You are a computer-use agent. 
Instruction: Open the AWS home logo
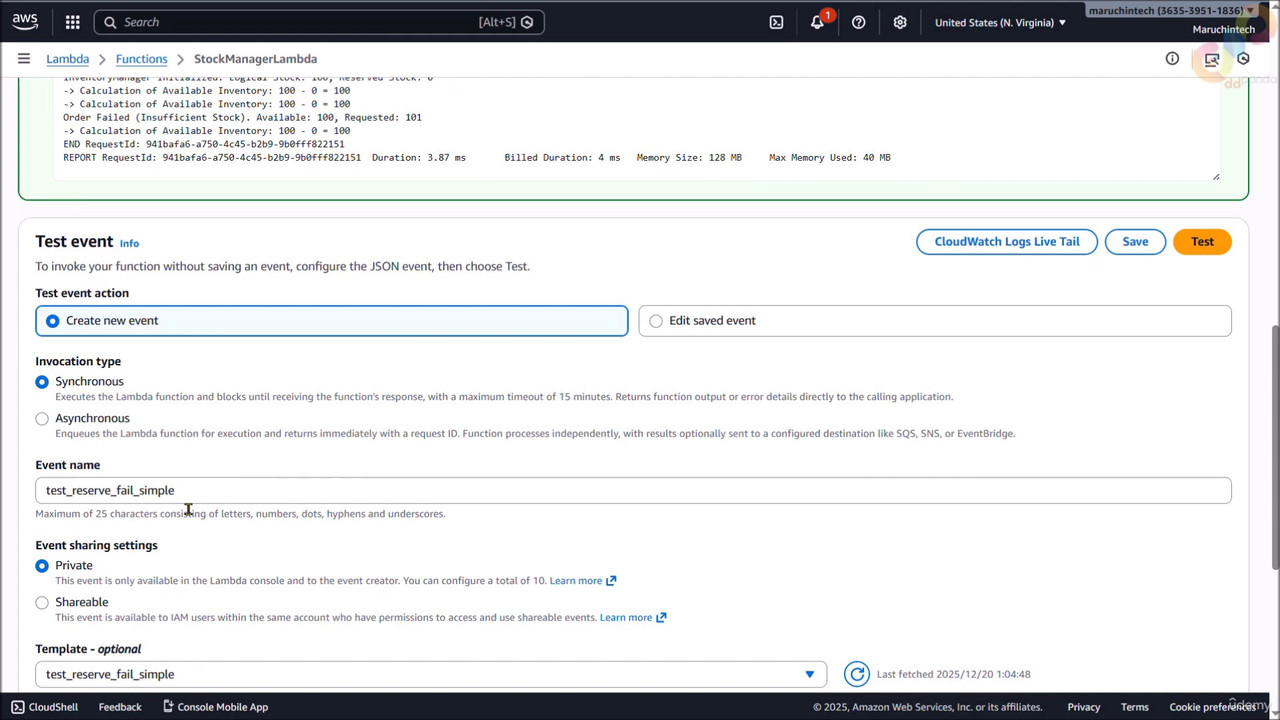tap(25, 21)
